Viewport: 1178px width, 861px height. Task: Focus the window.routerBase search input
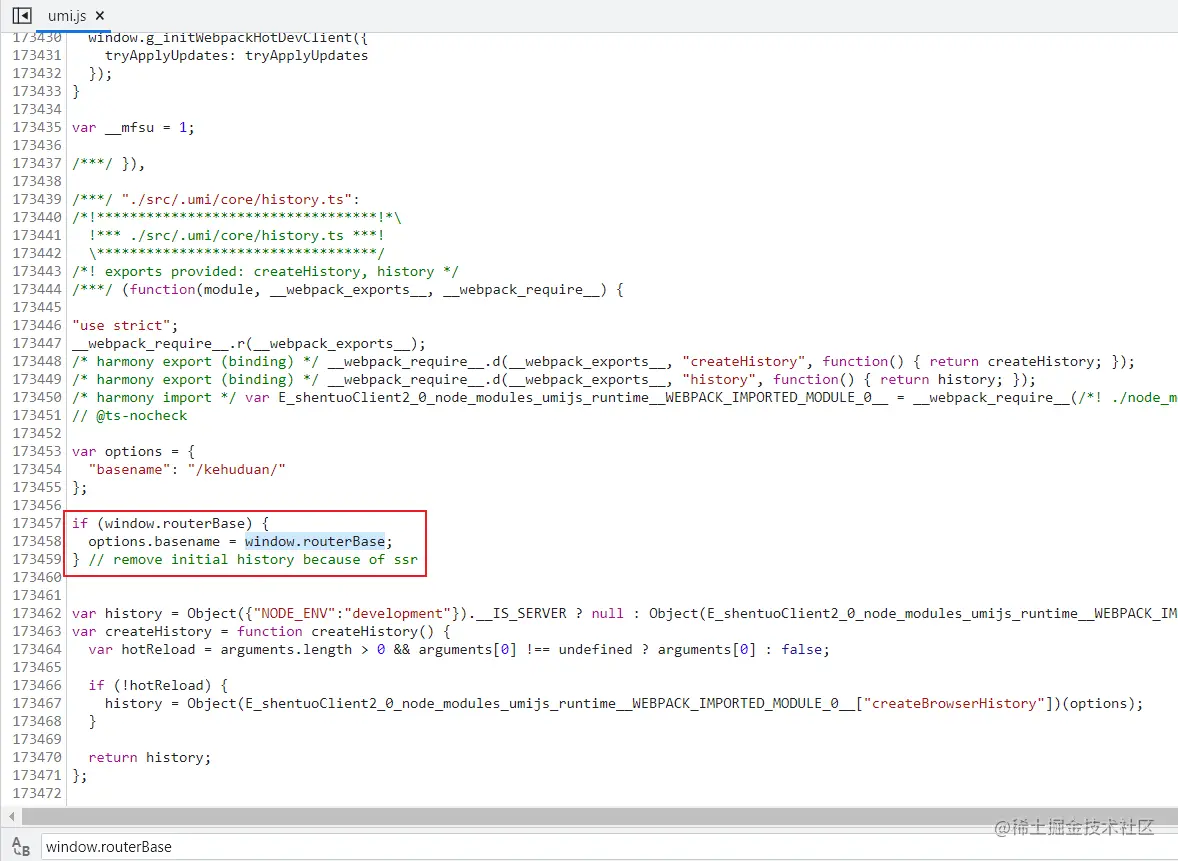607,847
